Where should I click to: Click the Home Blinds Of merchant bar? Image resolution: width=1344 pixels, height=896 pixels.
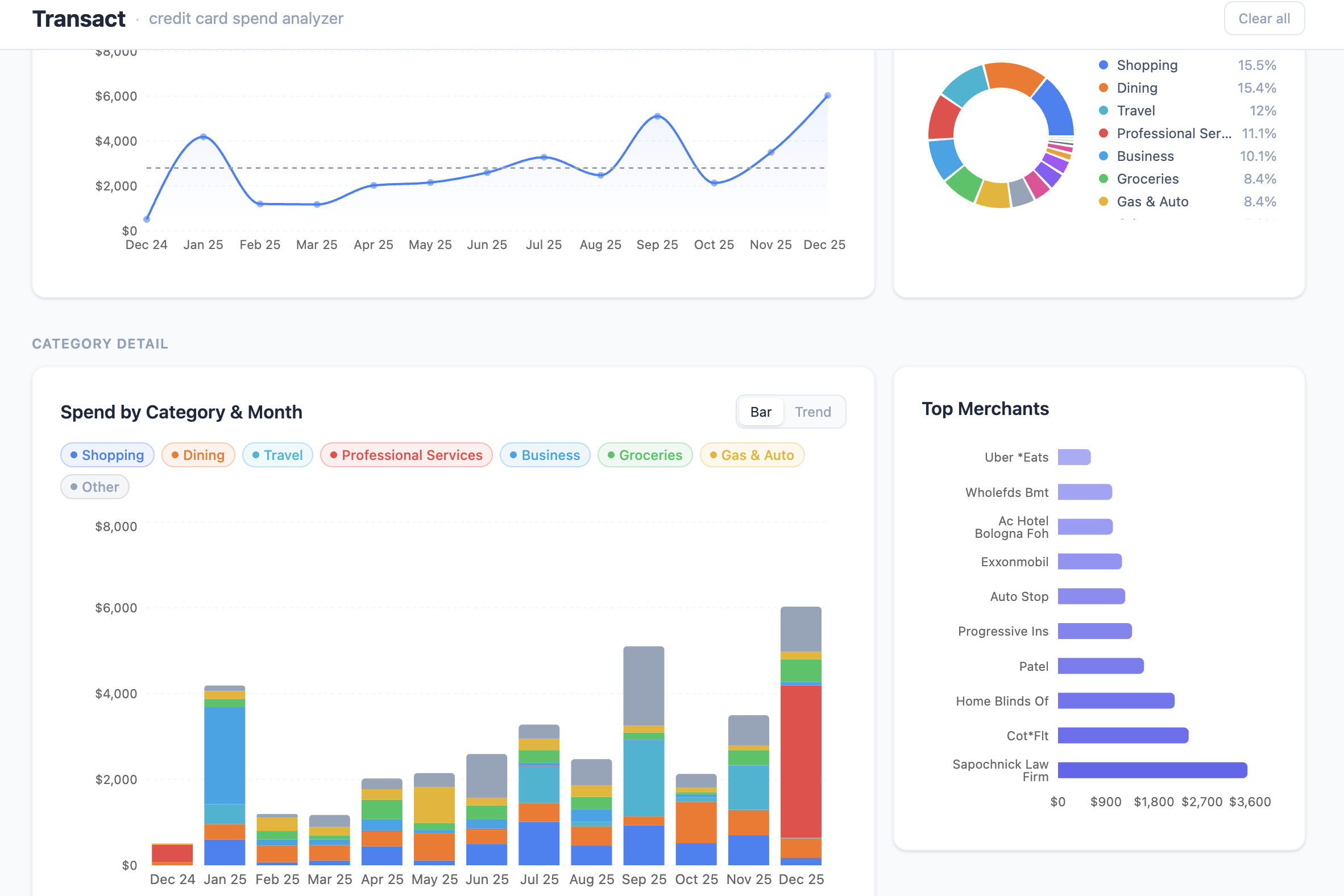(1116, 700)
